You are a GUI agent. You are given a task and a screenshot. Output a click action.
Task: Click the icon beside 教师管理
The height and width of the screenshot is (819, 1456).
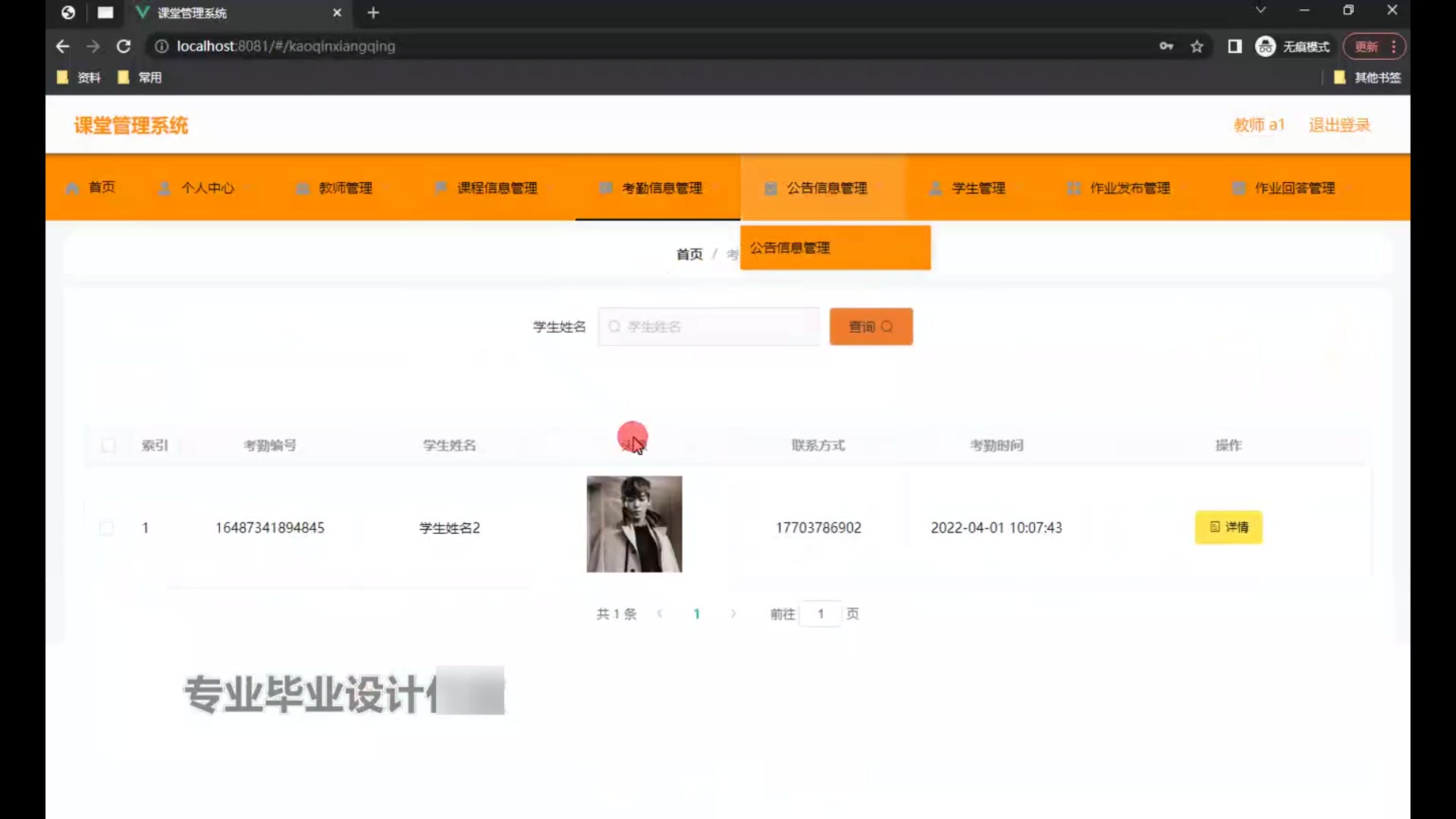(x=303, y=188)
